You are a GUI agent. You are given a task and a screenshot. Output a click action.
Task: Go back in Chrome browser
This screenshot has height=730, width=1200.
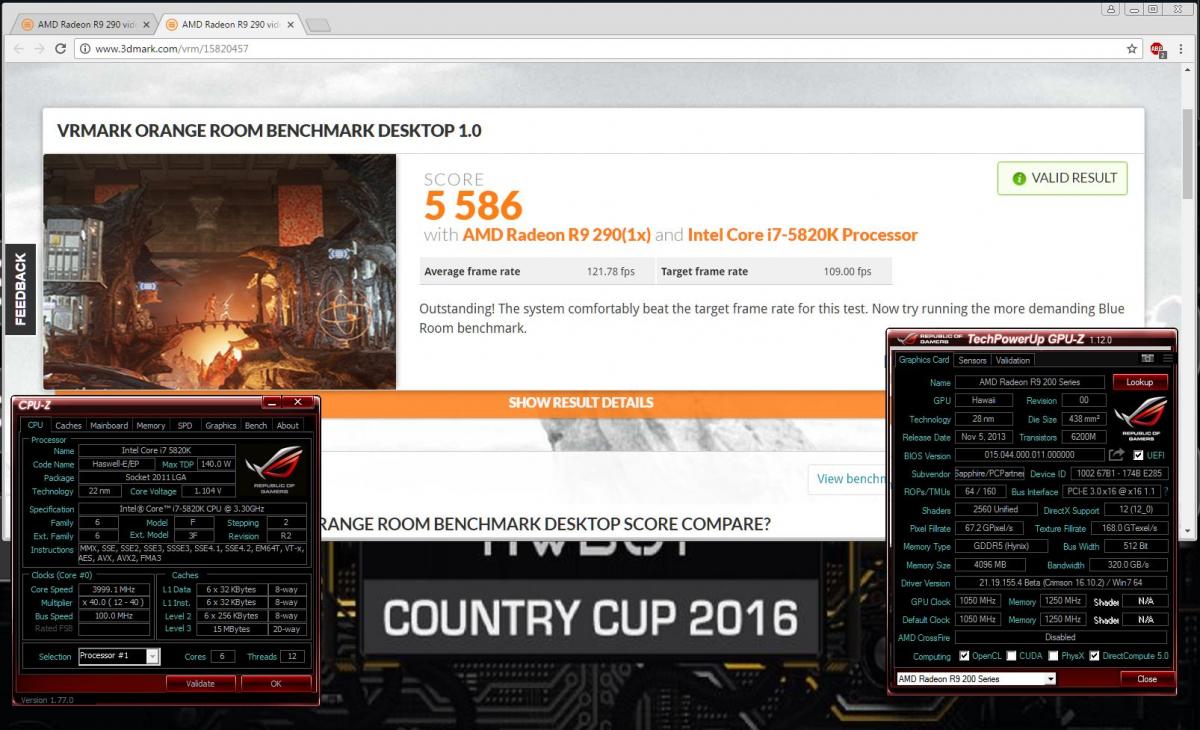[19, 48]
